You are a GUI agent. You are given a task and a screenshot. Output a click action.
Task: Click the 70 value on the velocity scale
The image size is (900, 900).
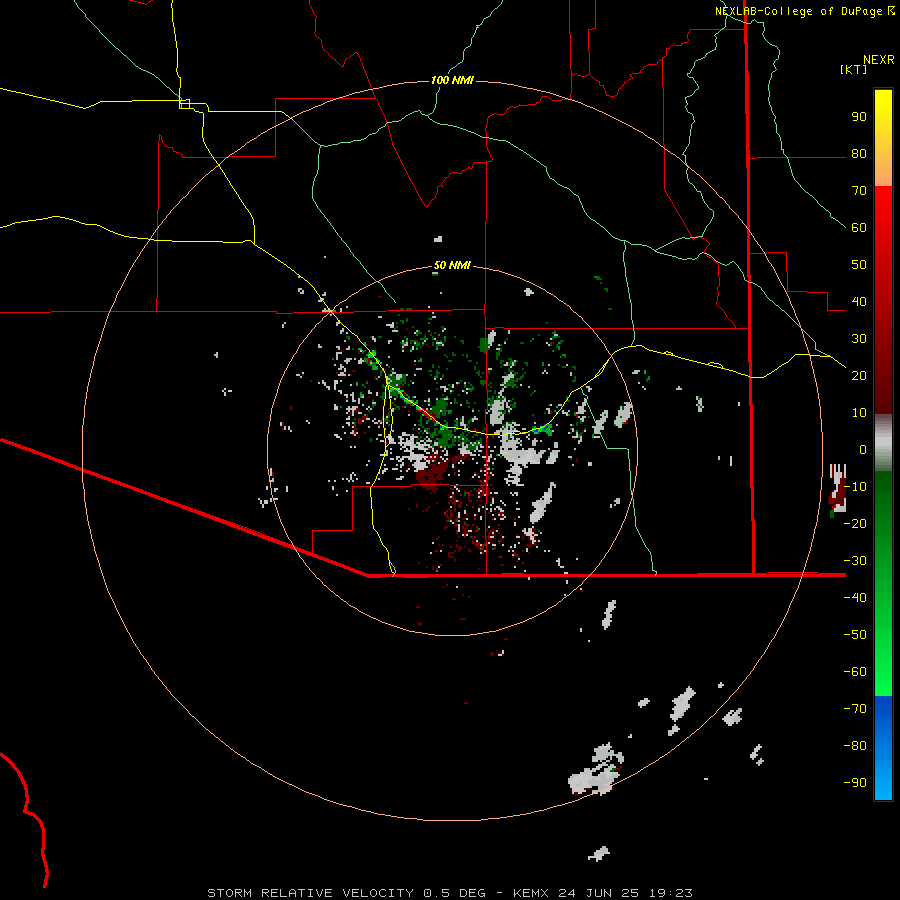click(859, 191)
